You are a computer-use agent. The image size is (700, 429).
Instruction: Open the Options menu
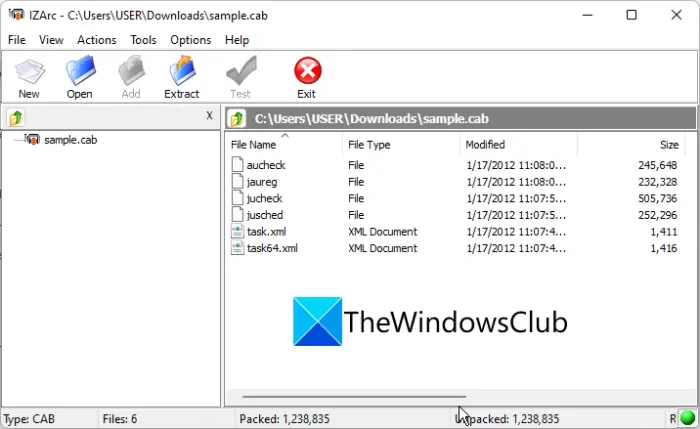pos(191,40)
